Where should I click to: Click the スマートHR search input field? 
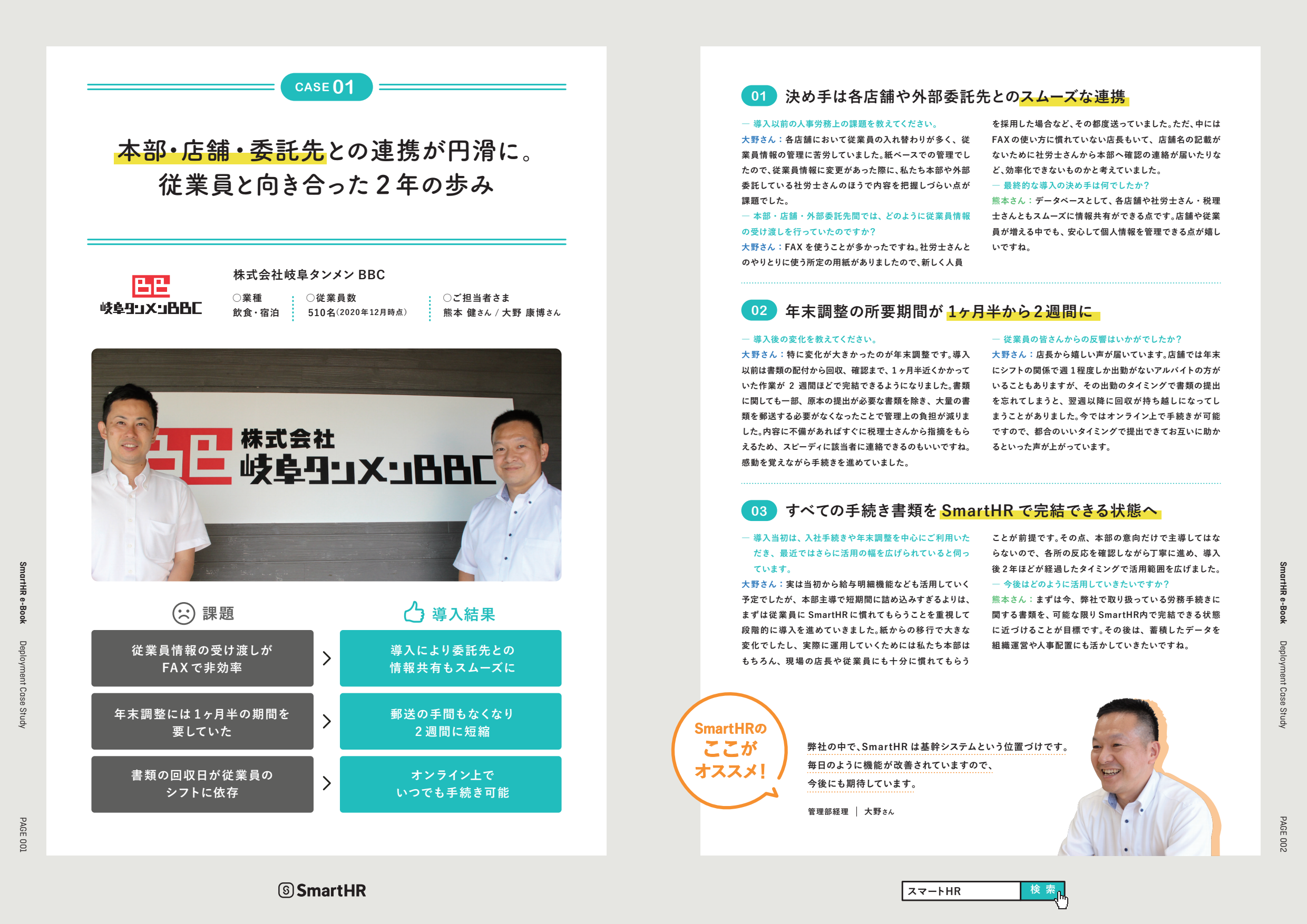point(961,890)
